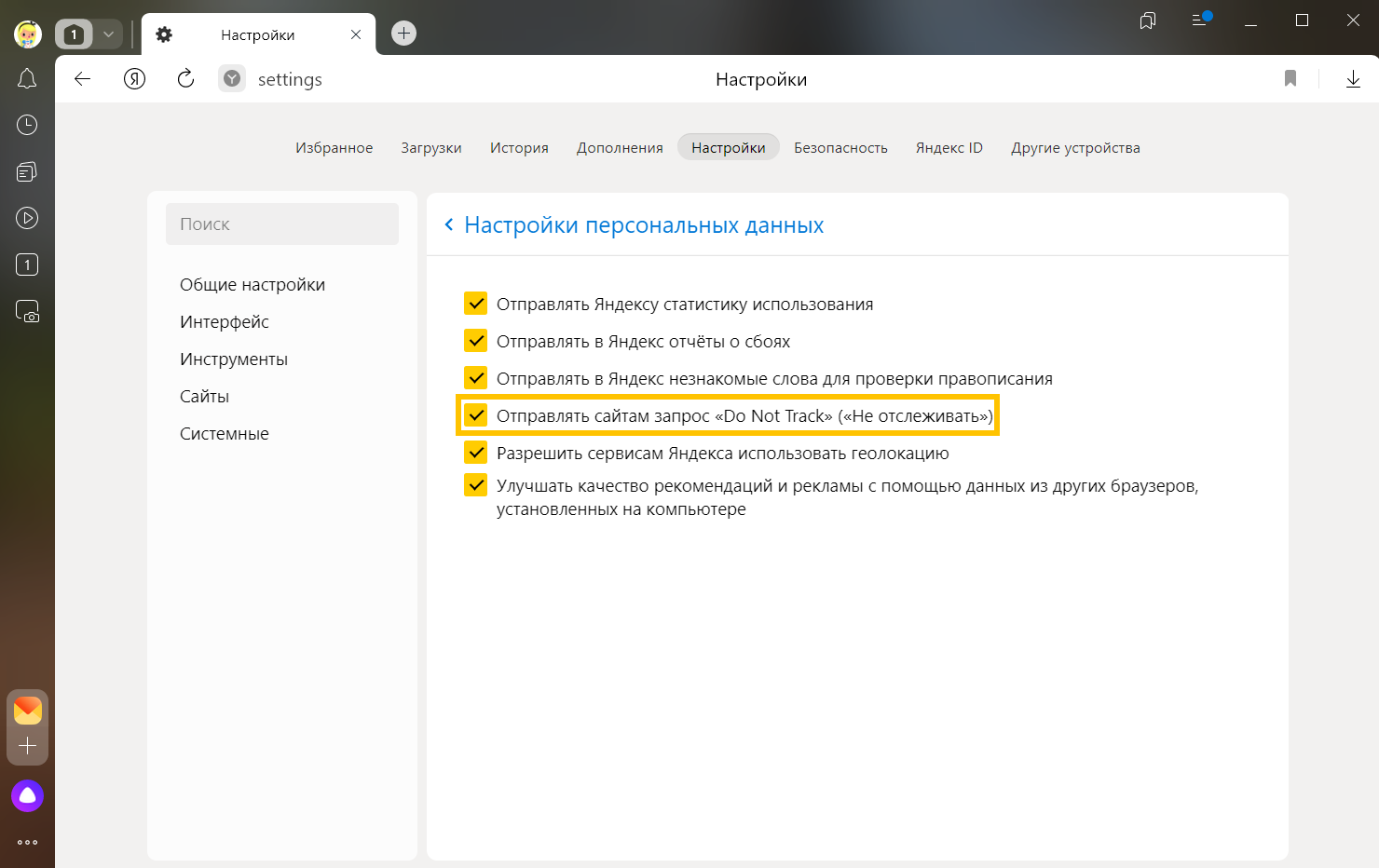Uncheck Отправлять Яндексу статистику использования
Image resolution: width=1379 pixels, height=868 pixels.
476,304
